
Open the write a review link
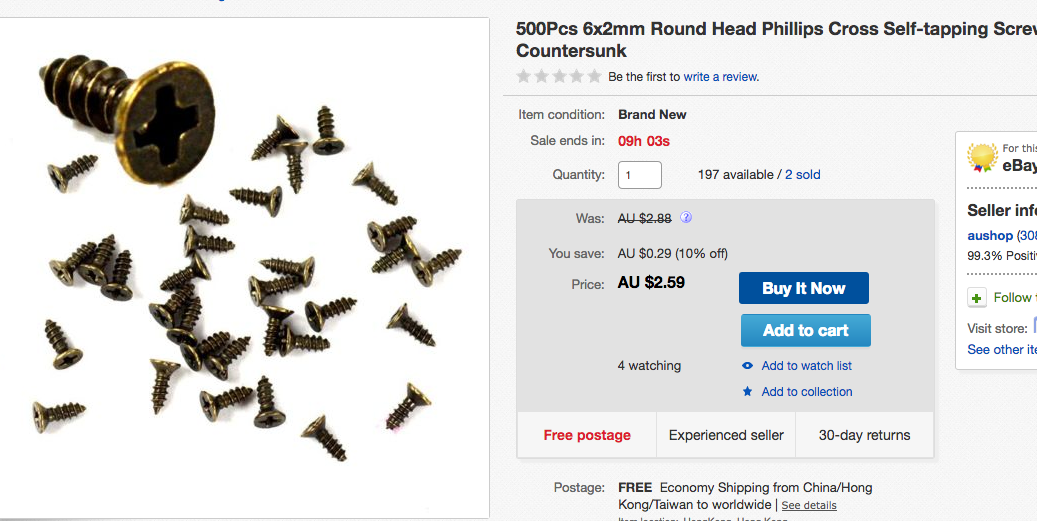[721, 77]
